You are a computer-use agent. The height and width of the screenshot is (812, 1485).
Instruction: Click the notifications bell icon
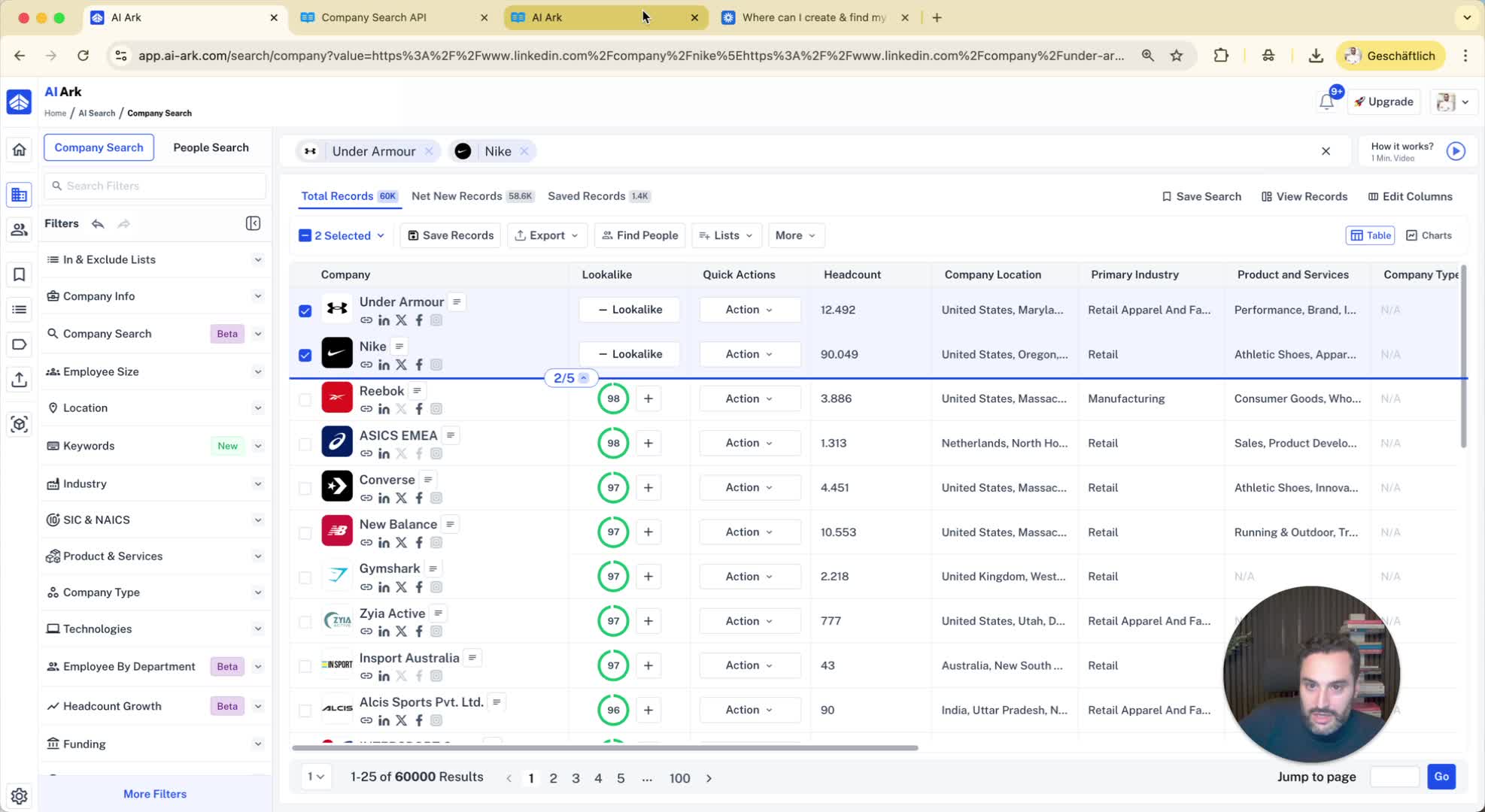1326,101
